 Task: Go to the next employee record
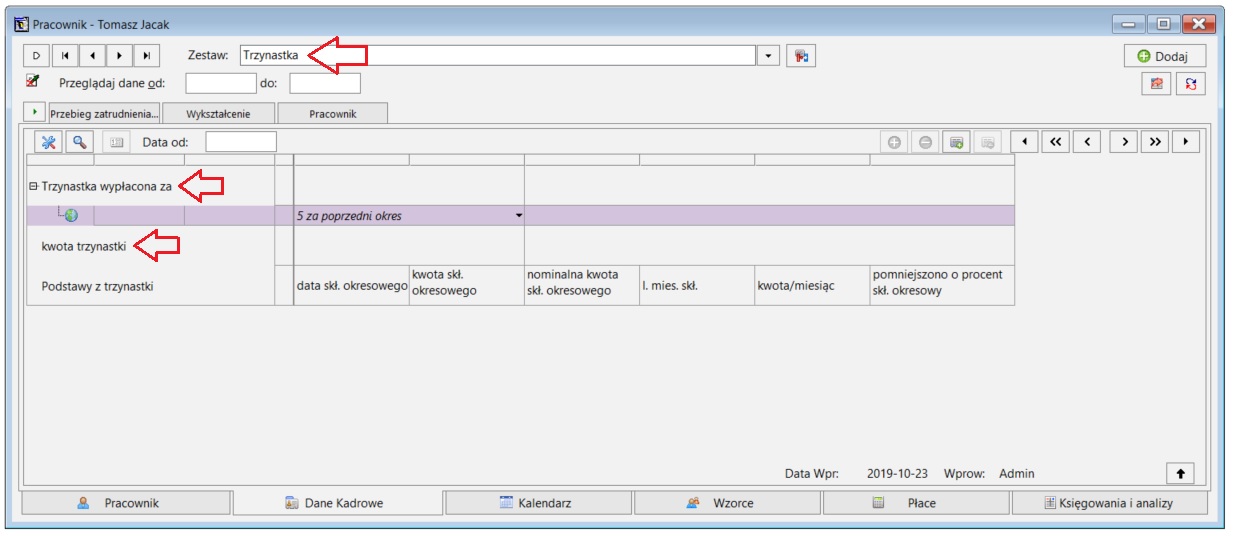(120, 56)
